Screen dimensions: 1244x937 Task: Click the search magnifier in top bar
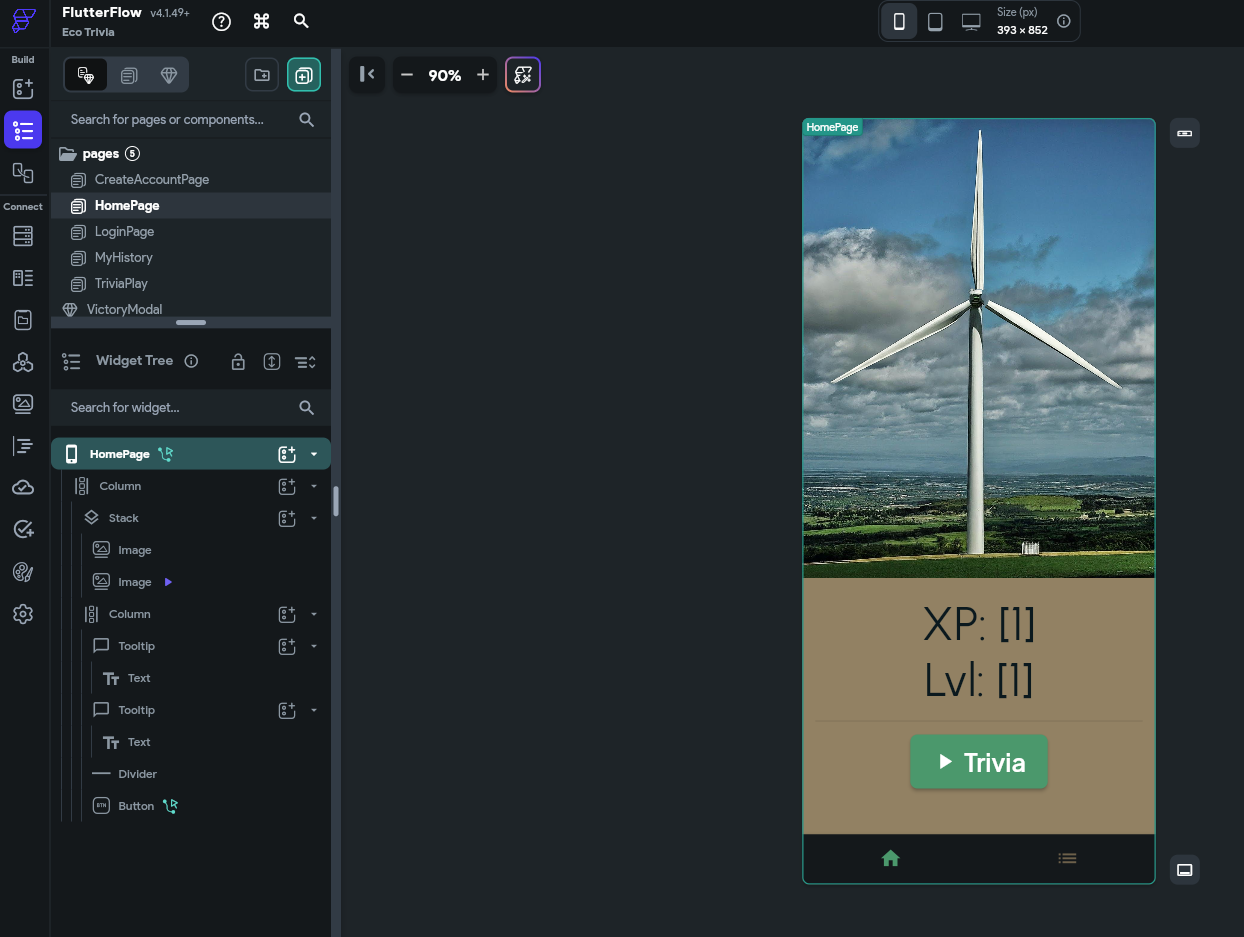[x=301, y=22]
